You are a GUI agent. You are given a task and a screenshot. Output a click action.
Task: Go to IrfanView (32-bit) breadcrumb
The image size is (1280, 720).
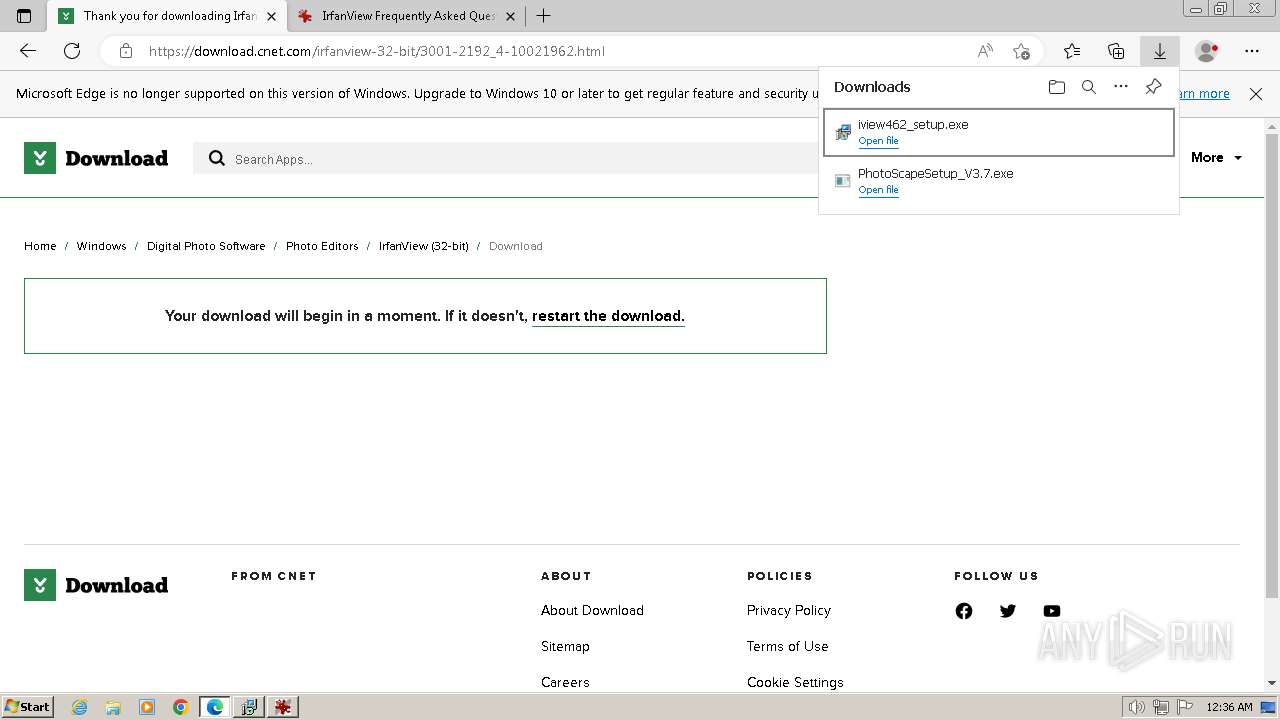[423, 246]
